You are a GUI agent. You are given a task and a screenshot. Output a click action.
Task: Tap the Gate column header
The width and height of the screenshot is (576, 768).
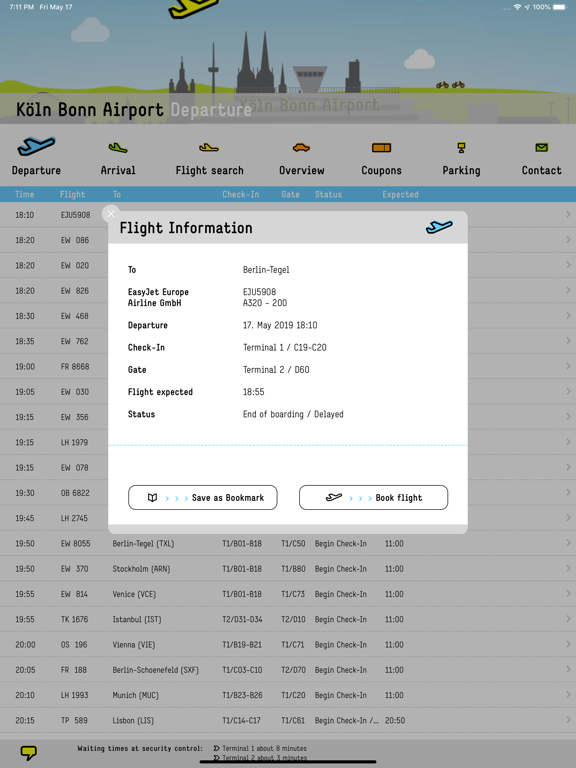(290, 194)
